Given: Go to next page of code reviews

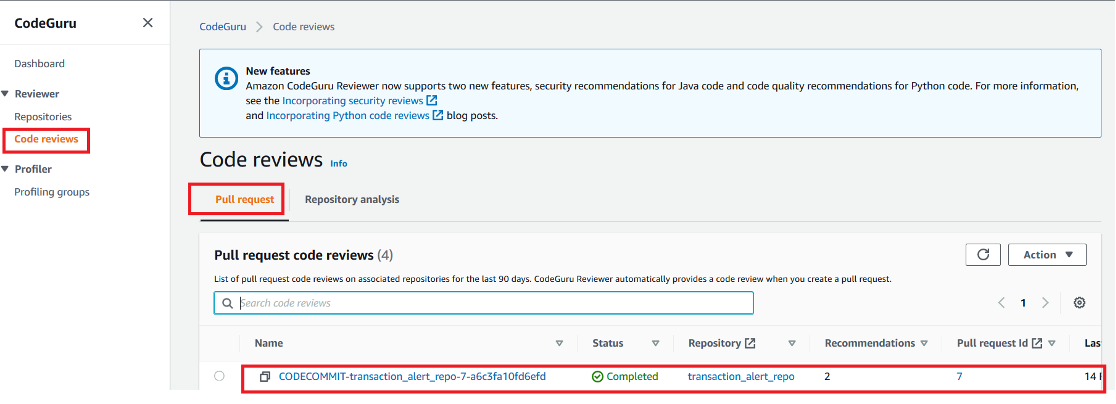Looking at the screenshot, I should tap(1045, 303).
